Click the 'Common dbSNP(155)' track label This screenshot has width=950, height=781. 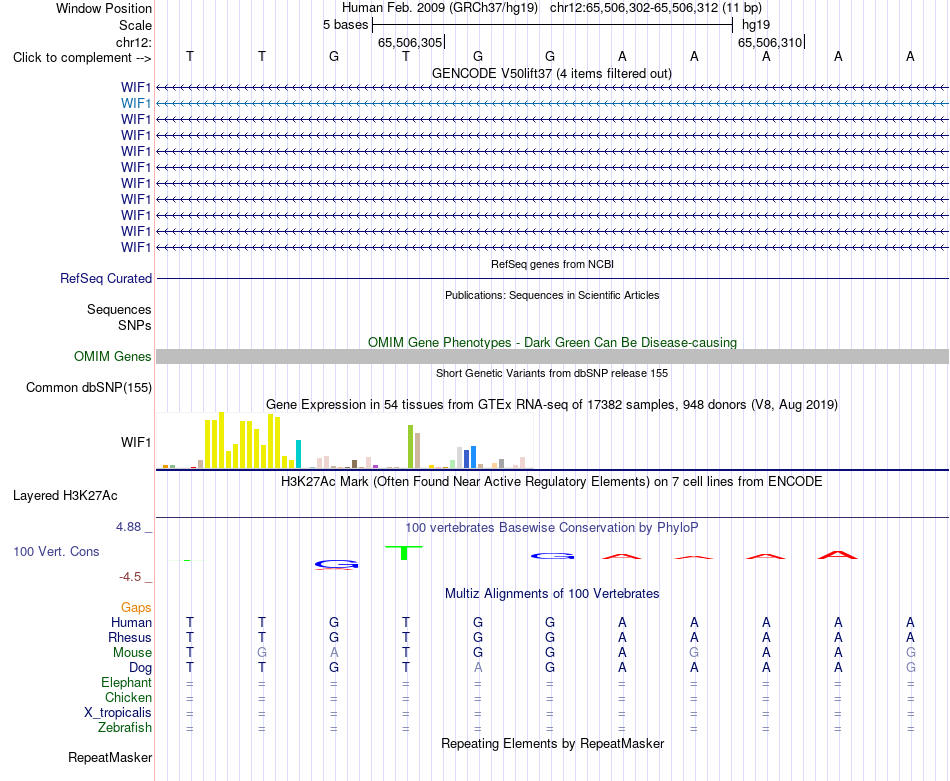[89, 388]
